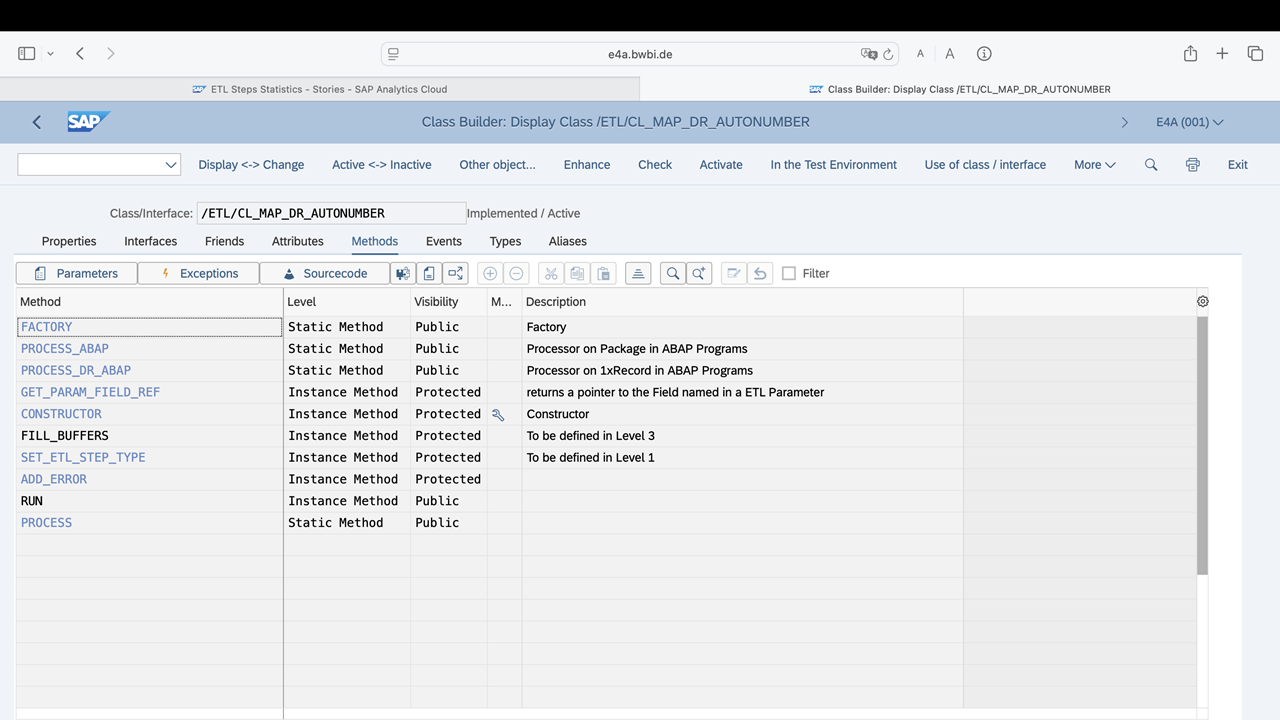Viewport: 1280px width, 720px height.
Task: Cut selected method using scissors icon
Action: [550, 272]
